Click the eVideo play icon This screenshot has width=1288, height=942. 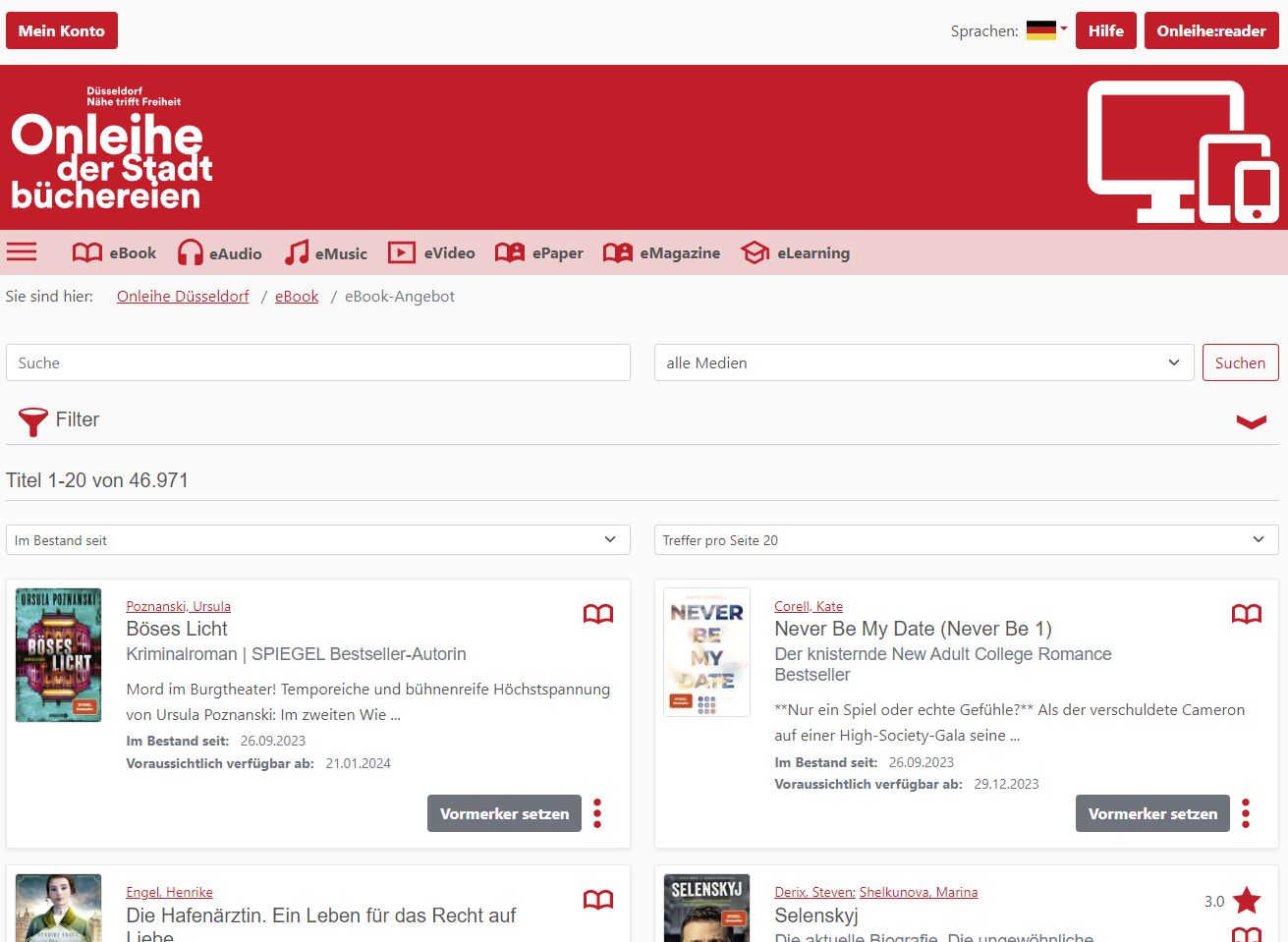pos(402,252)
